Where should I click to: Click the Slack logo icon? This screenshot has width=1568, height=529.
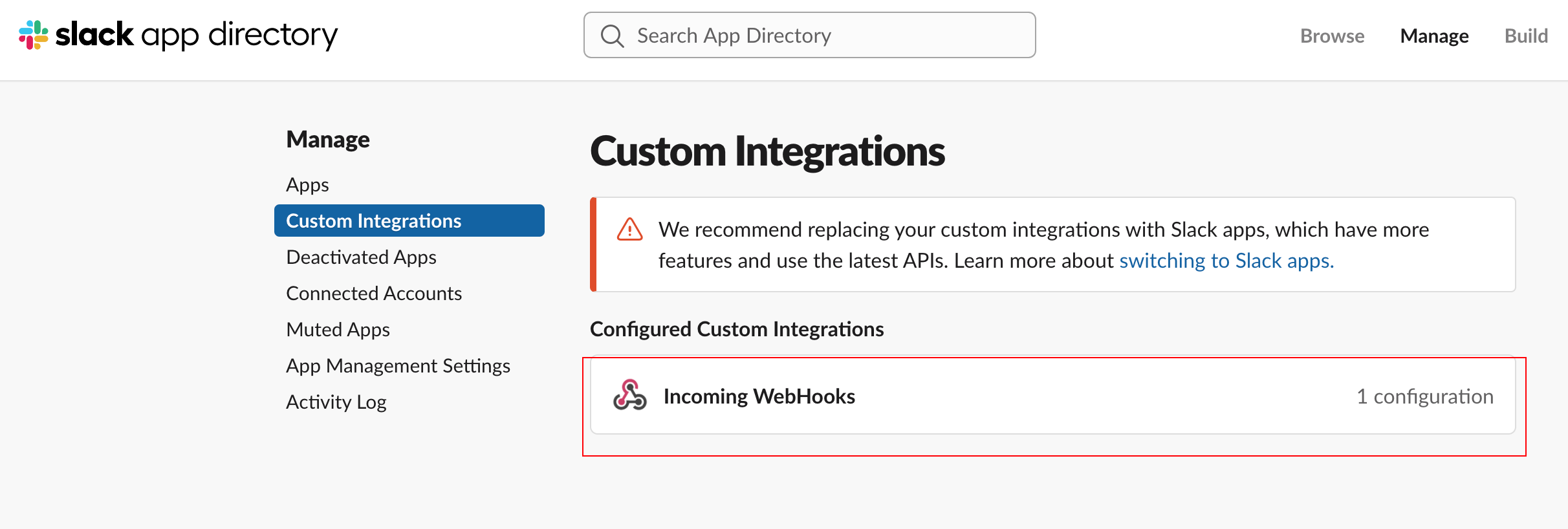coord(34,35)
